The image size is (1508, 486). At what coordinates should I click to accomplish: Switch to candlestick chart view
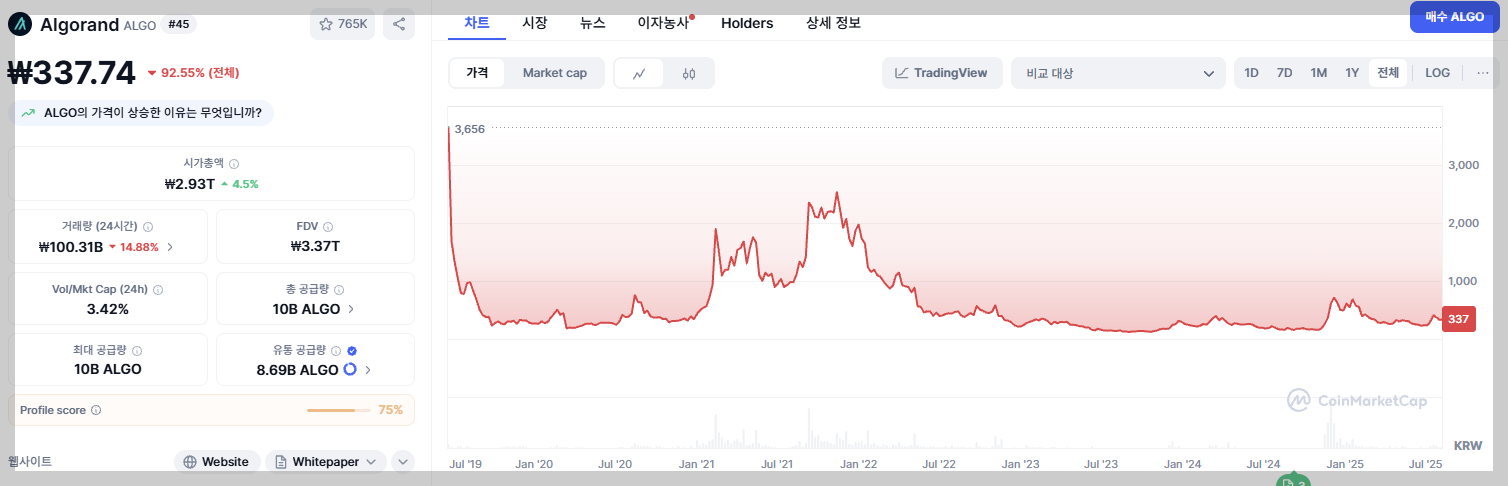point(689,73)
